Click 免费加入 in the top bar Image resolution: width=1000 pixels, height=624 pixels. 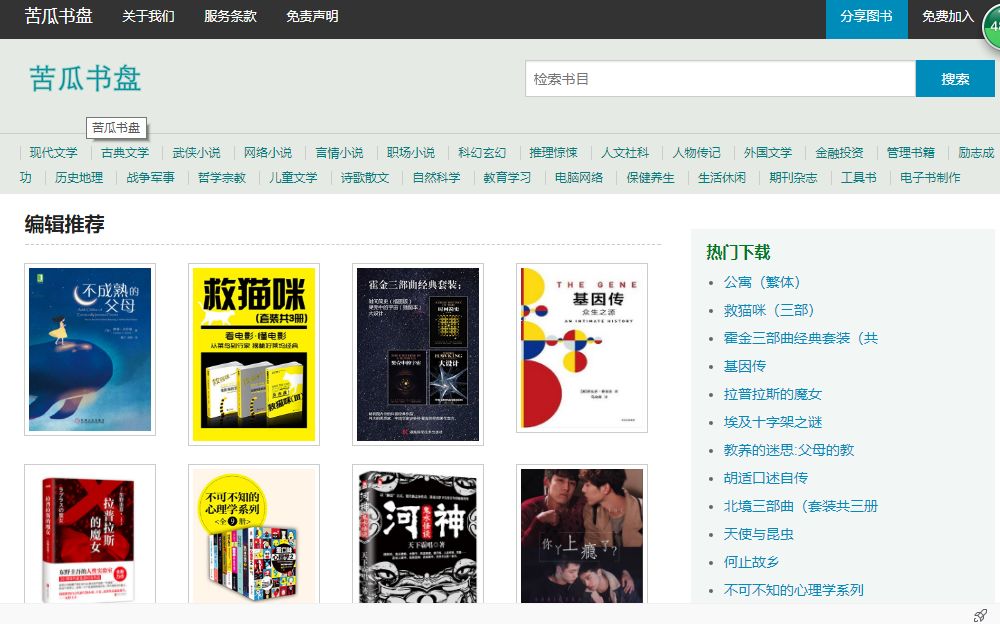(x=948, y=17)
